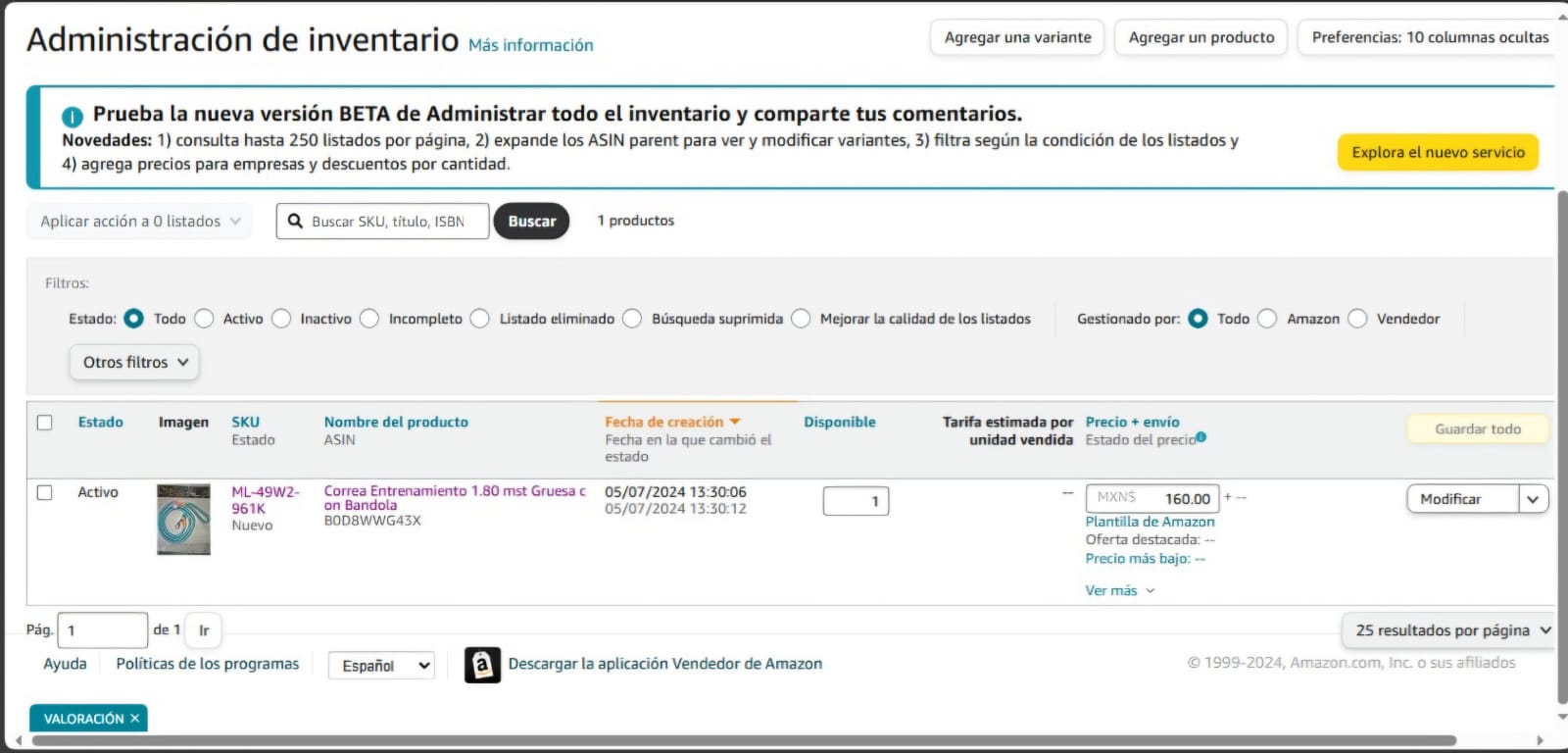
Task: Select the Búsqueda suprimida filter
Action: click(632, 319)
